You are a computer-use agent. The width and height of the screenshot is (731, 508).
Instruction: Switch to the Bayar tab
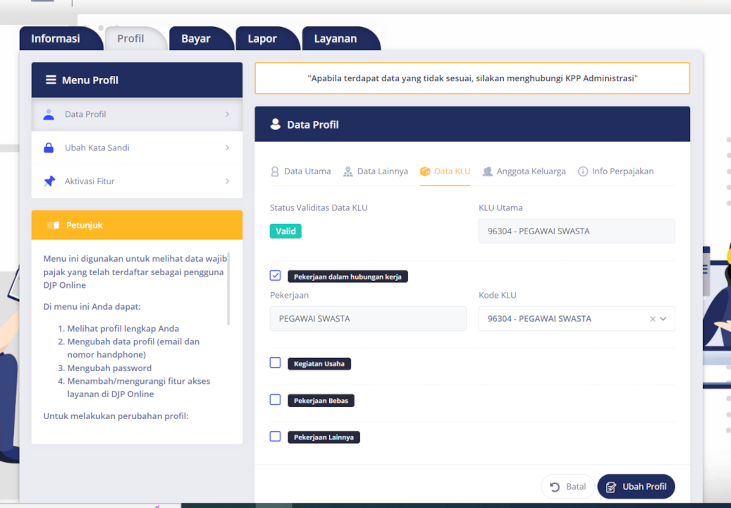pyautogui.click(x=195, y=39)
